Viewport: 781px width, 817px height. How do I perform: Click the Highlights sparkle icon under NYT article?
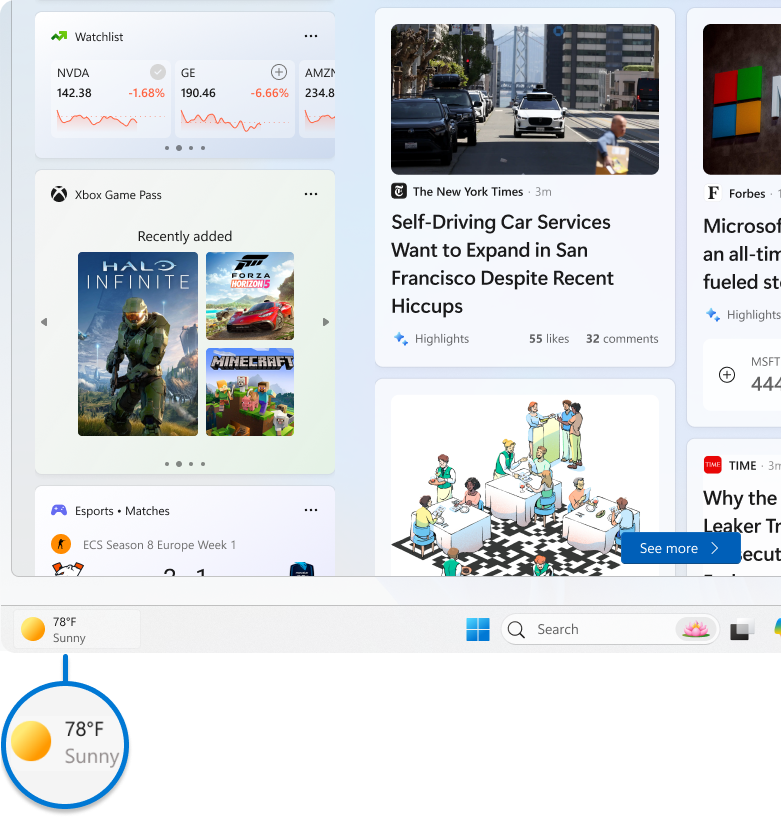click(401, 339)
